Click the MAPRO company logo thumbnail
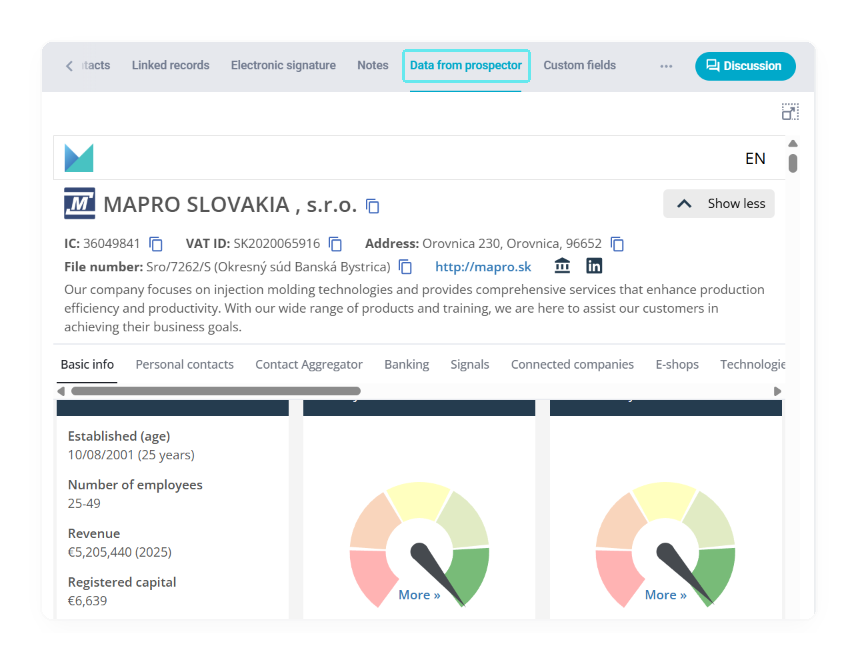Viewport: 858px width, 661px height. [79, 204]
